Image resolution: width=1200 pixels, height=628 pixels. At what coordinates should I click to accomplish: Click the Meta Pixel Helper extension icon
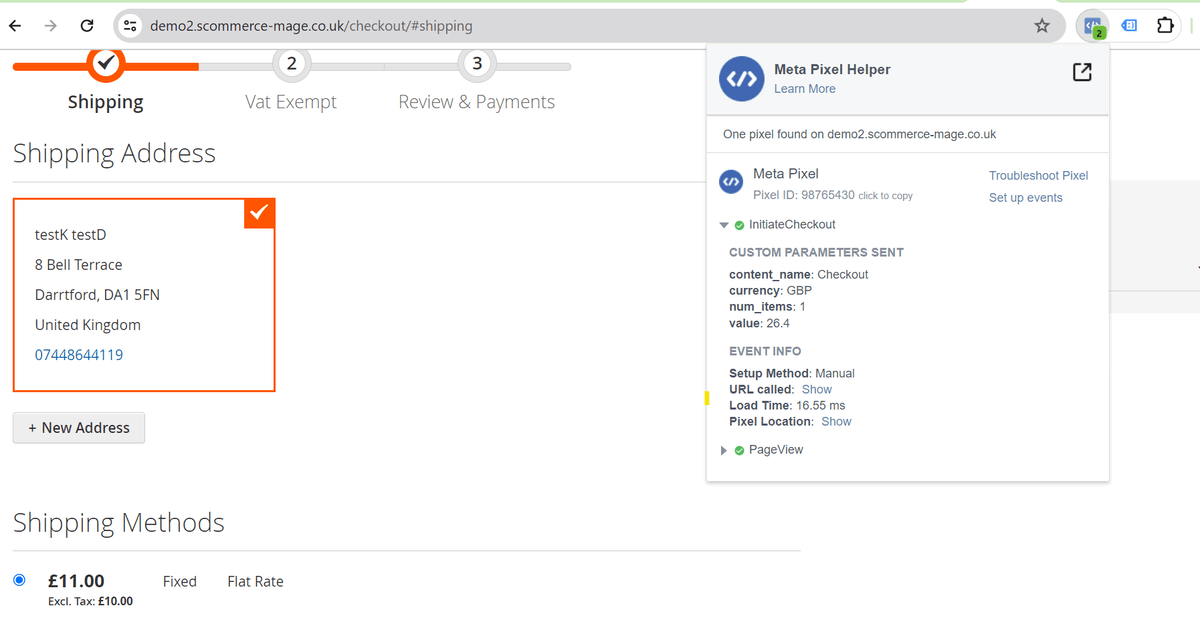click(1093, 26)
